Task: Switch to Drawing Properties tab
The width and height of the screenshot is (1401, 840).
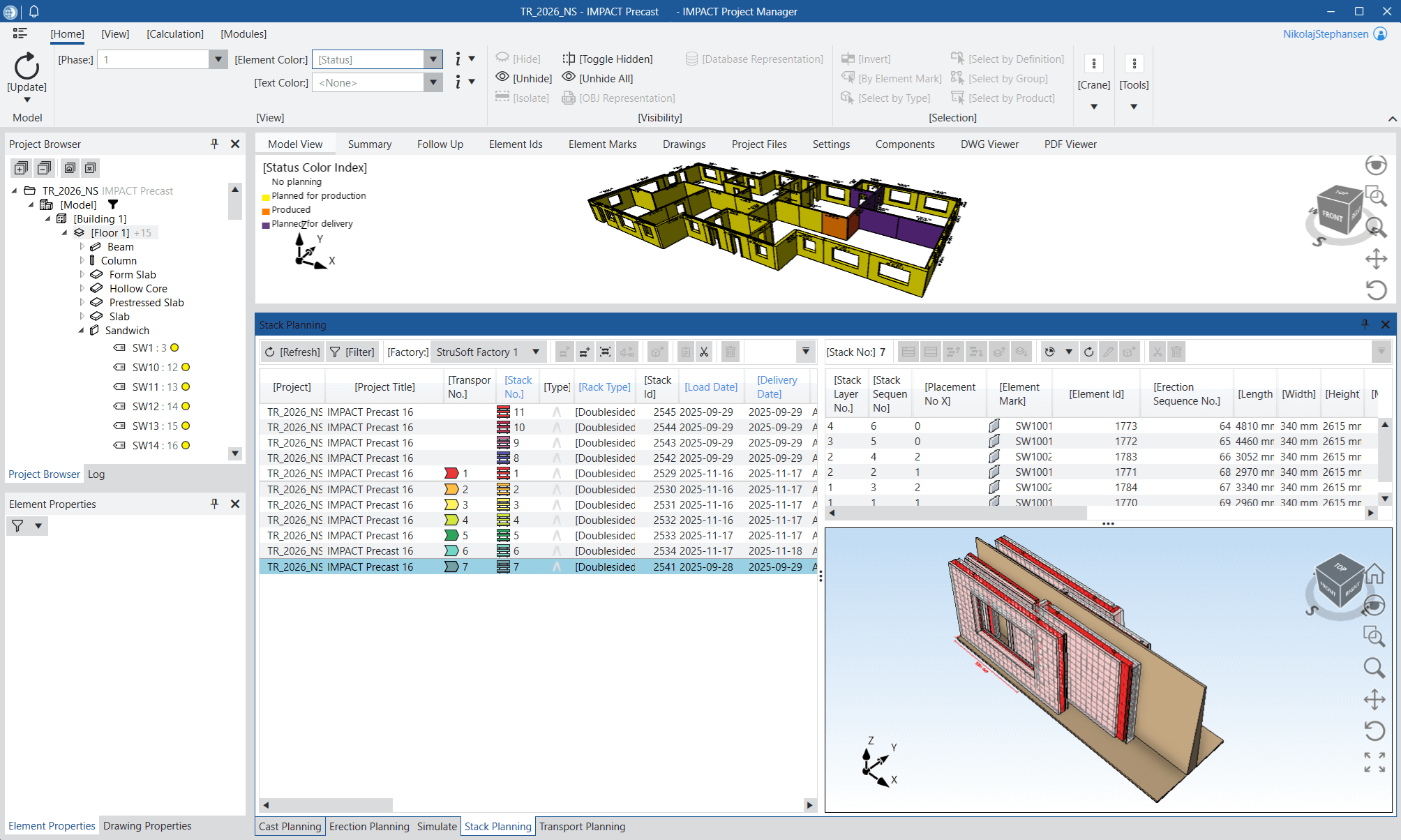Action: (147, 825)
